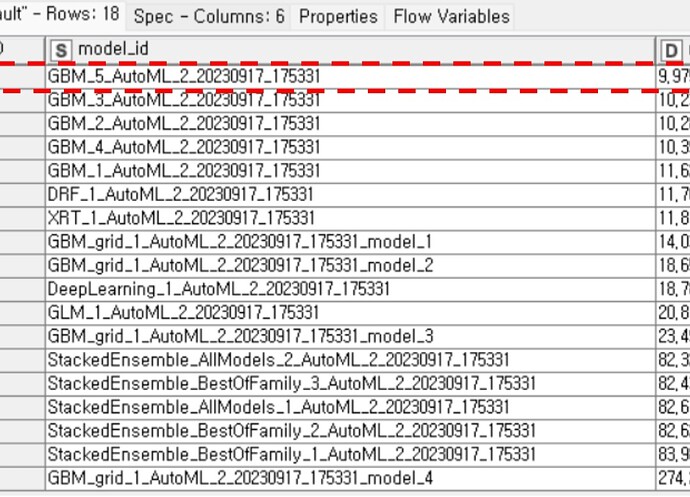Click the GBM_grid_1 model_1 cell
Image resolution: width=690 pixels, height=497 pixels.
240,241
